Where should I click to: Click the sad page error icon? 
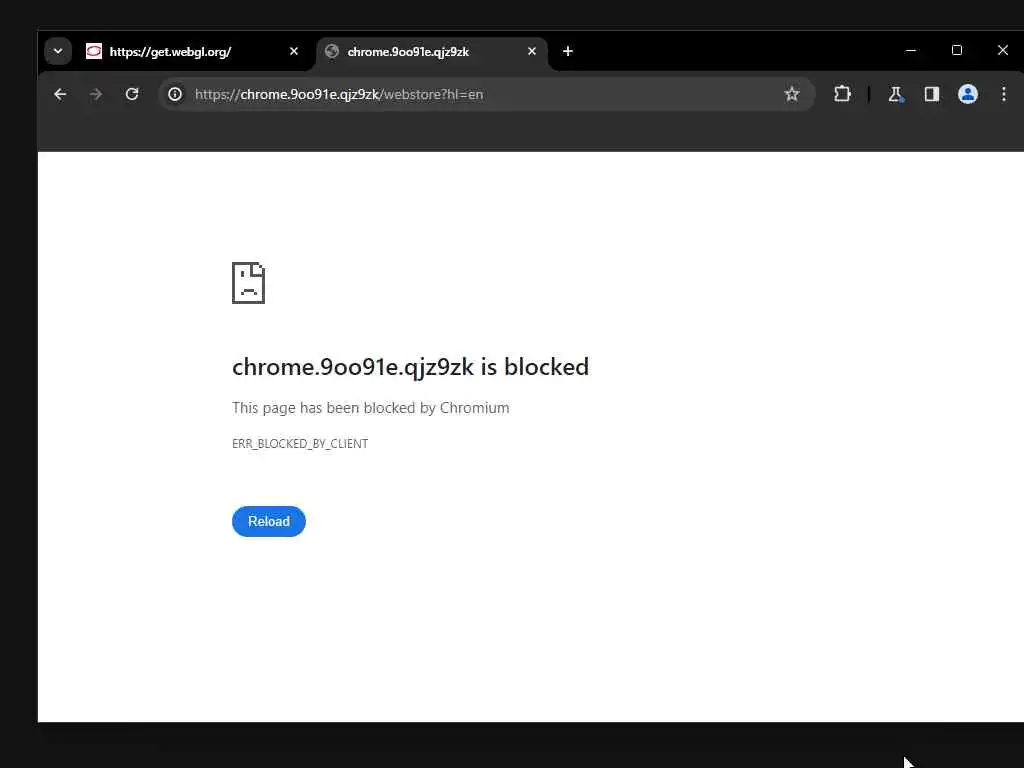coord(248,283)
